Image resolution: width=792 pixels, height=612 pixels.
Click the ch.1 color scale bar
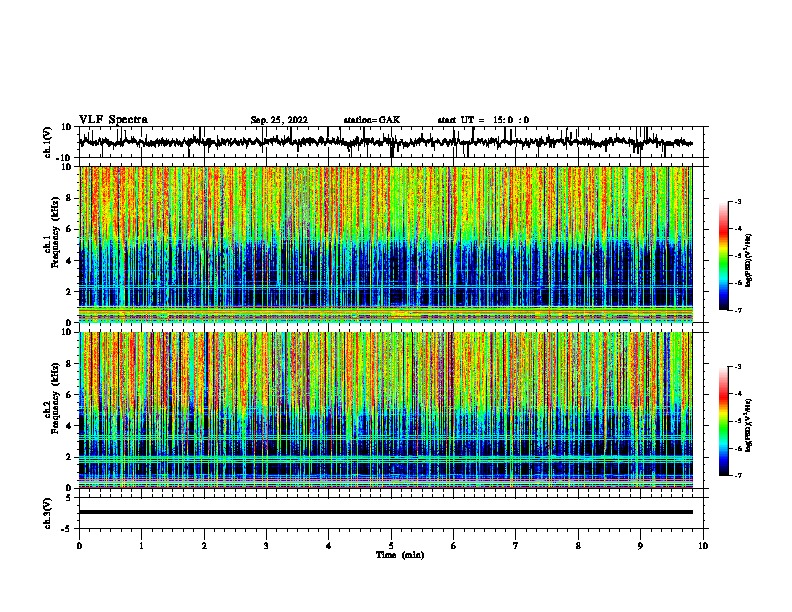pyautogui.click(x=724, y=256)
